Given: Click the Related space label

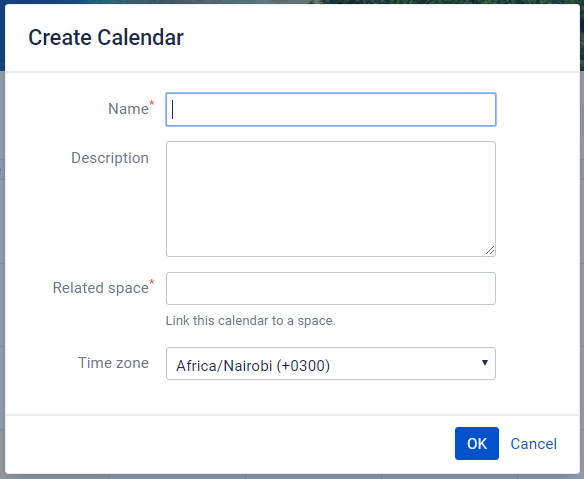Looking at the screenshot, I should point(101,288).
